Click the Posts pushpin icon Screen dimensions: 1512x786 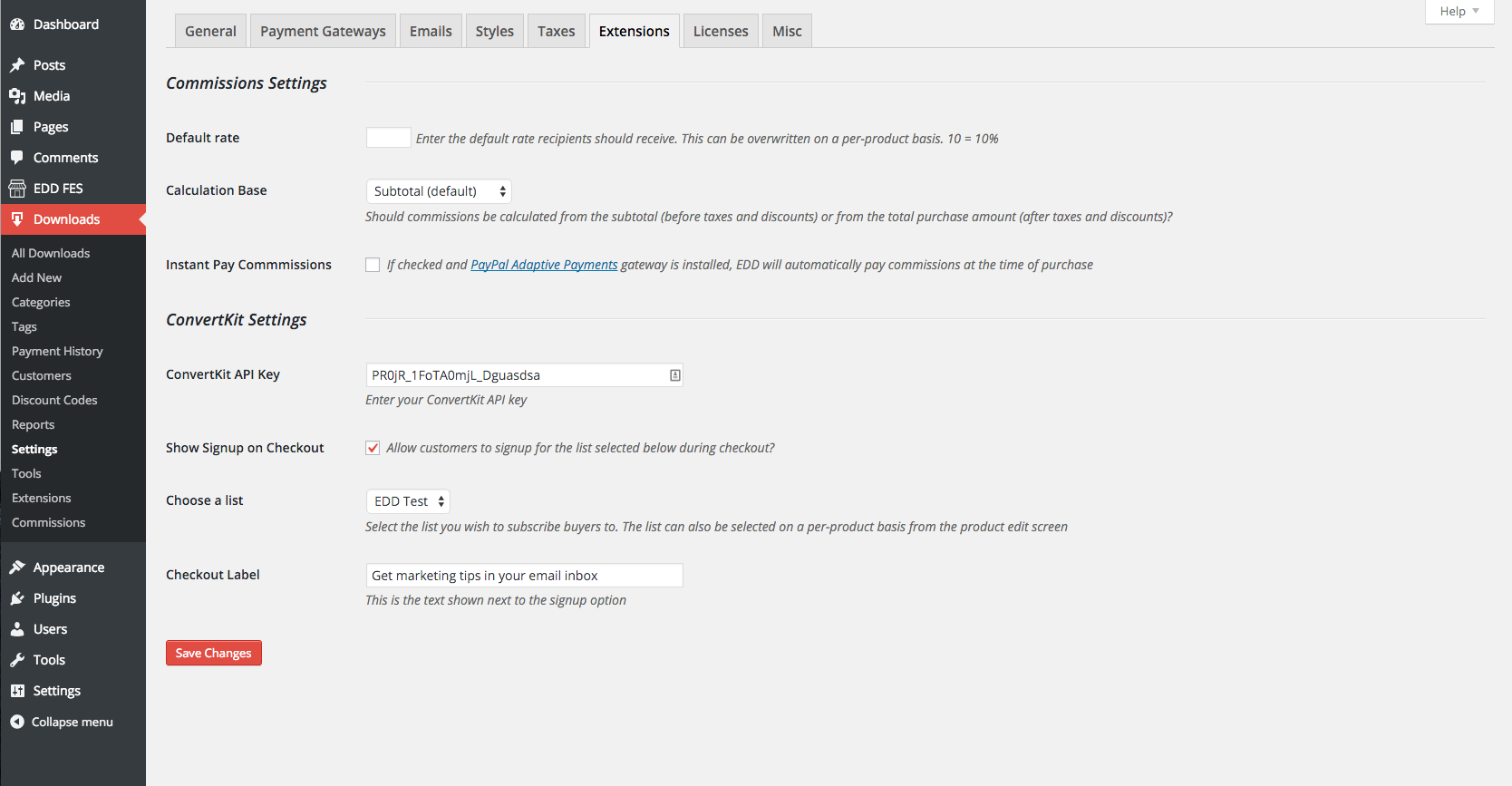coord(17,65)
